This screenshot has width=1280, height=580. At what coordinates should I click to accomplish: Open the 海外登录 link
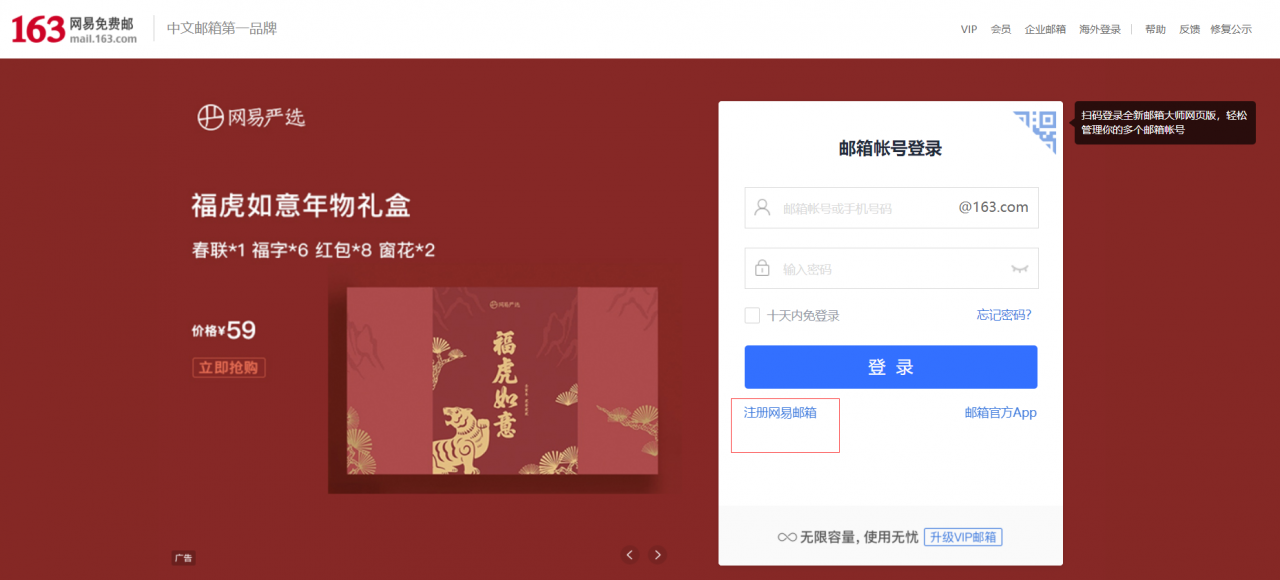[1100, 30]
